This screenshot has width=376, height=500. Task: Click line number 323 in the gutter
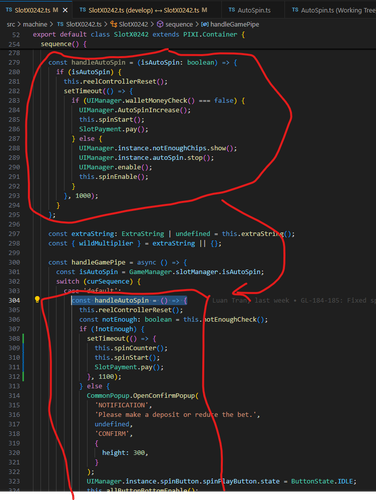[14, 481]
